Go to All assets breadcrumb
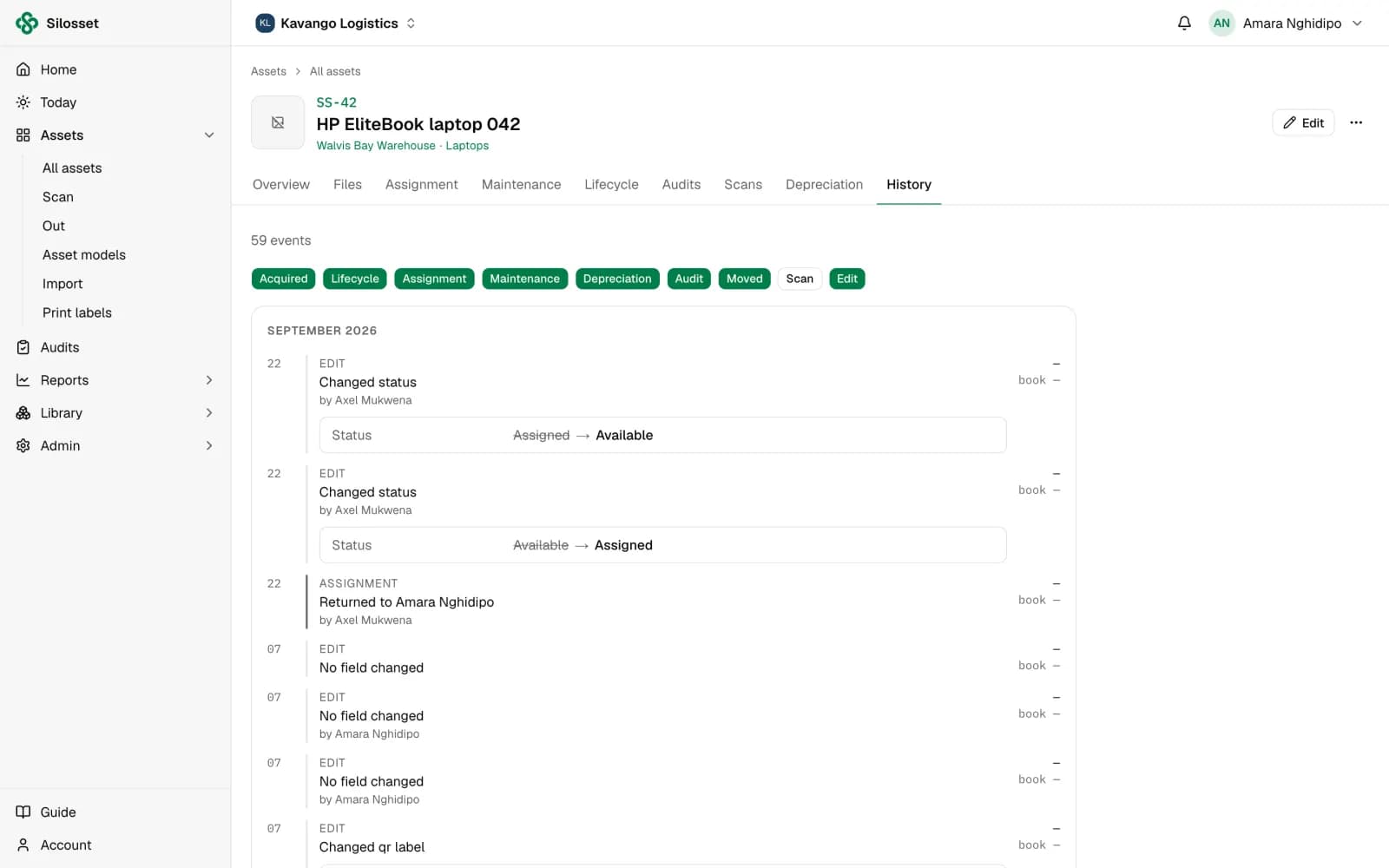The width and height of the screenshot is (1389, 868). 335,71
